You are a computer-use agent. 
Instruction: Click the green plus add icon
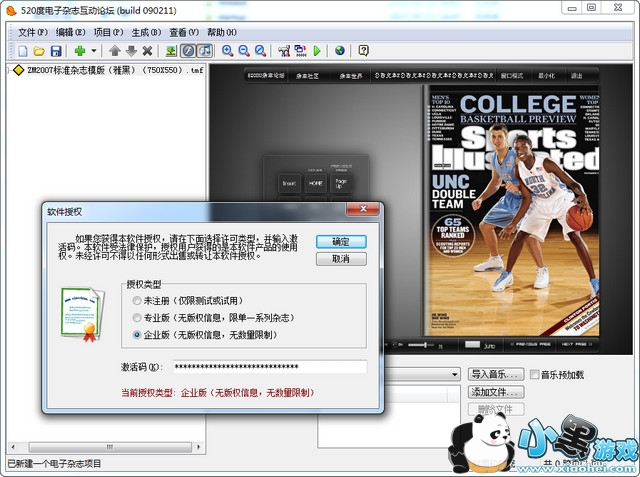coord(80,50)
